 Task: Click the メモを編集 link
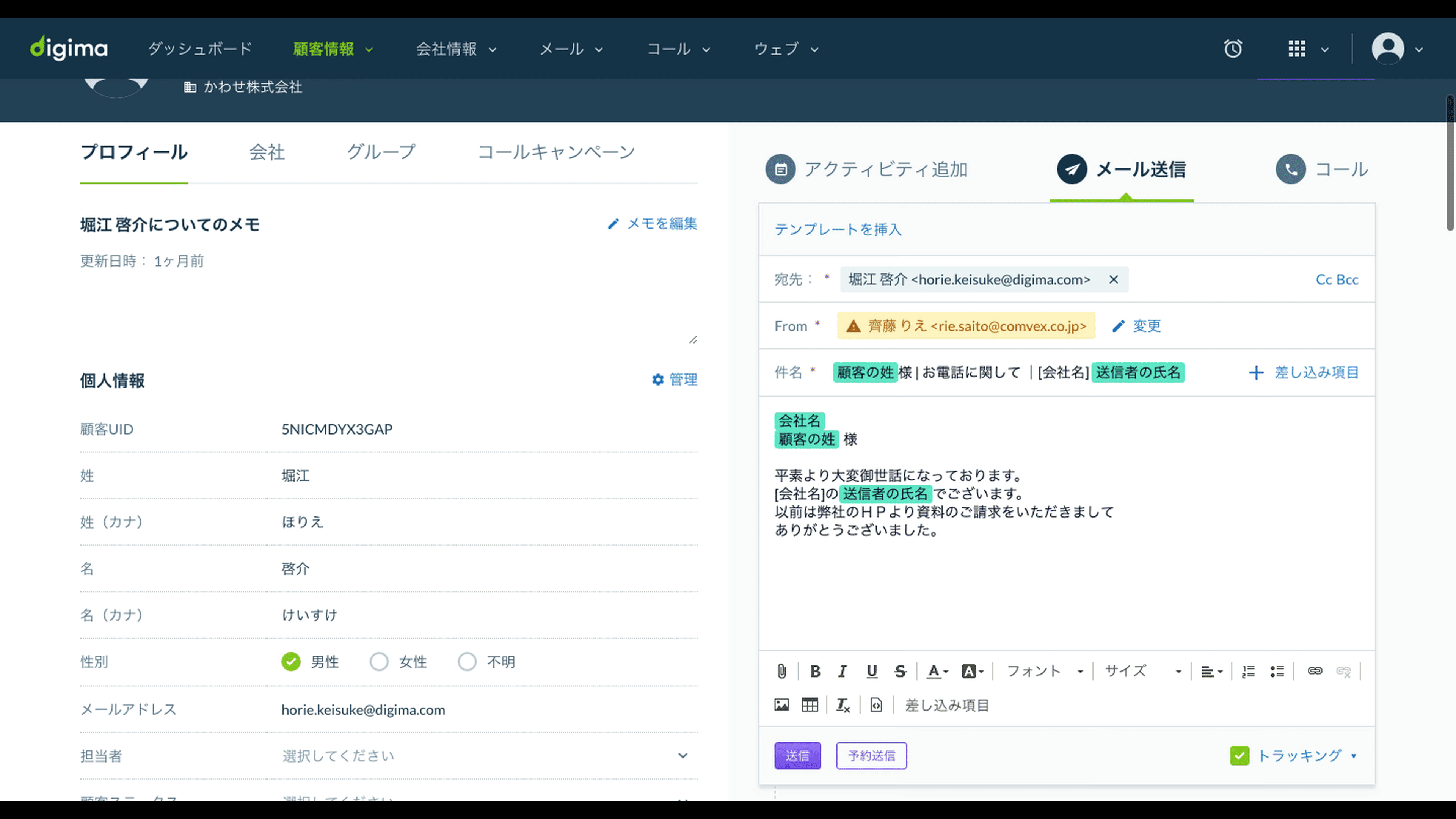pyautogui.click(x=652, y=224)
